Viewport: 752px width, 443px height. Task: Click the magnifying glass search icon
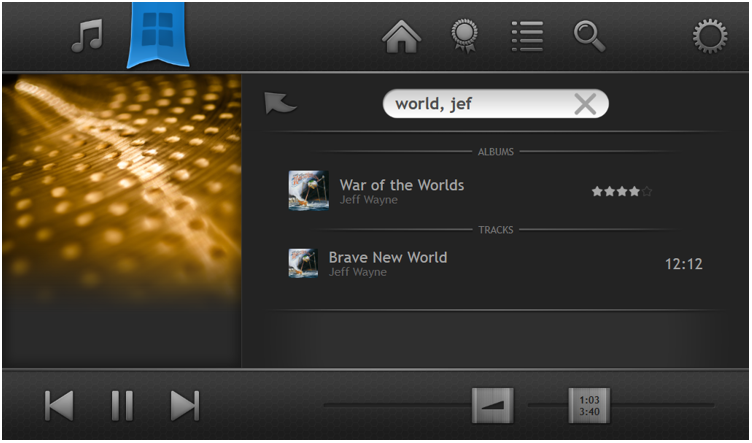pos(589,36)
